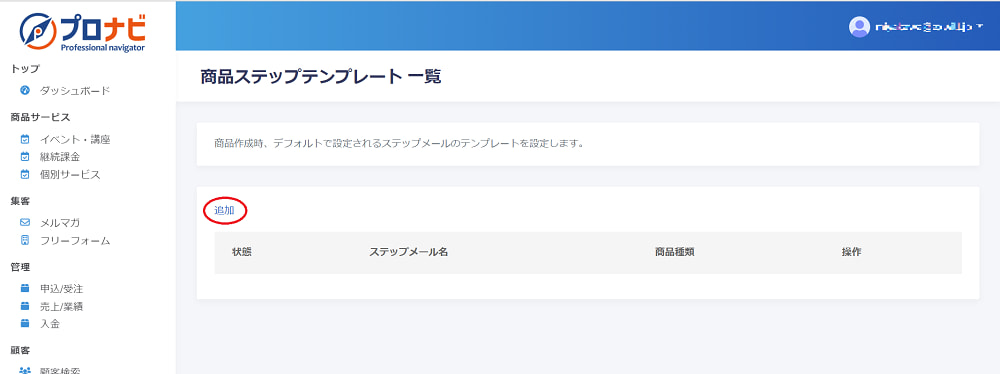Screen dimensions: 1000x374
Task: Click calendar icon next to イベント・講座
Action: point(25,139)
